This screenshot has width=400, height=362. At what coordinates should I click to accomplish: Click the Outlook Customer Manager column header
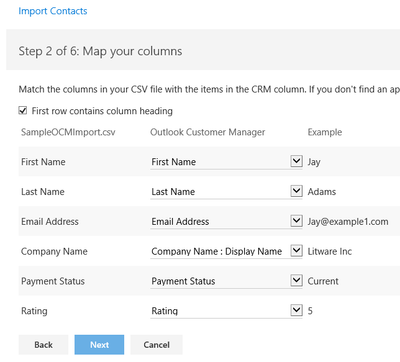pos(208,132)
